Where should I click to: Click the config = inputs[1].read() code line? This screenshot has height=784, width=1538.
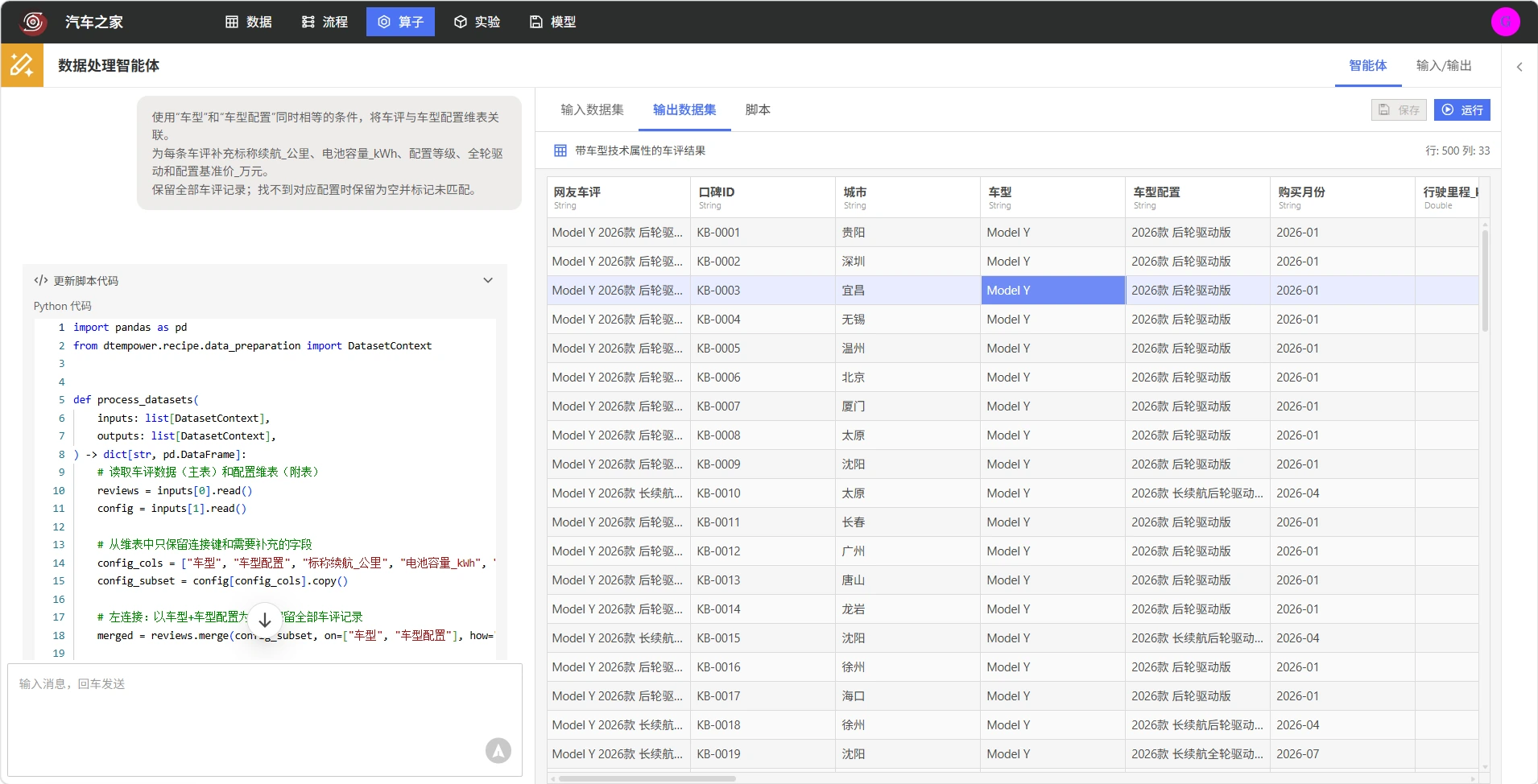click(x=172, y=509)
